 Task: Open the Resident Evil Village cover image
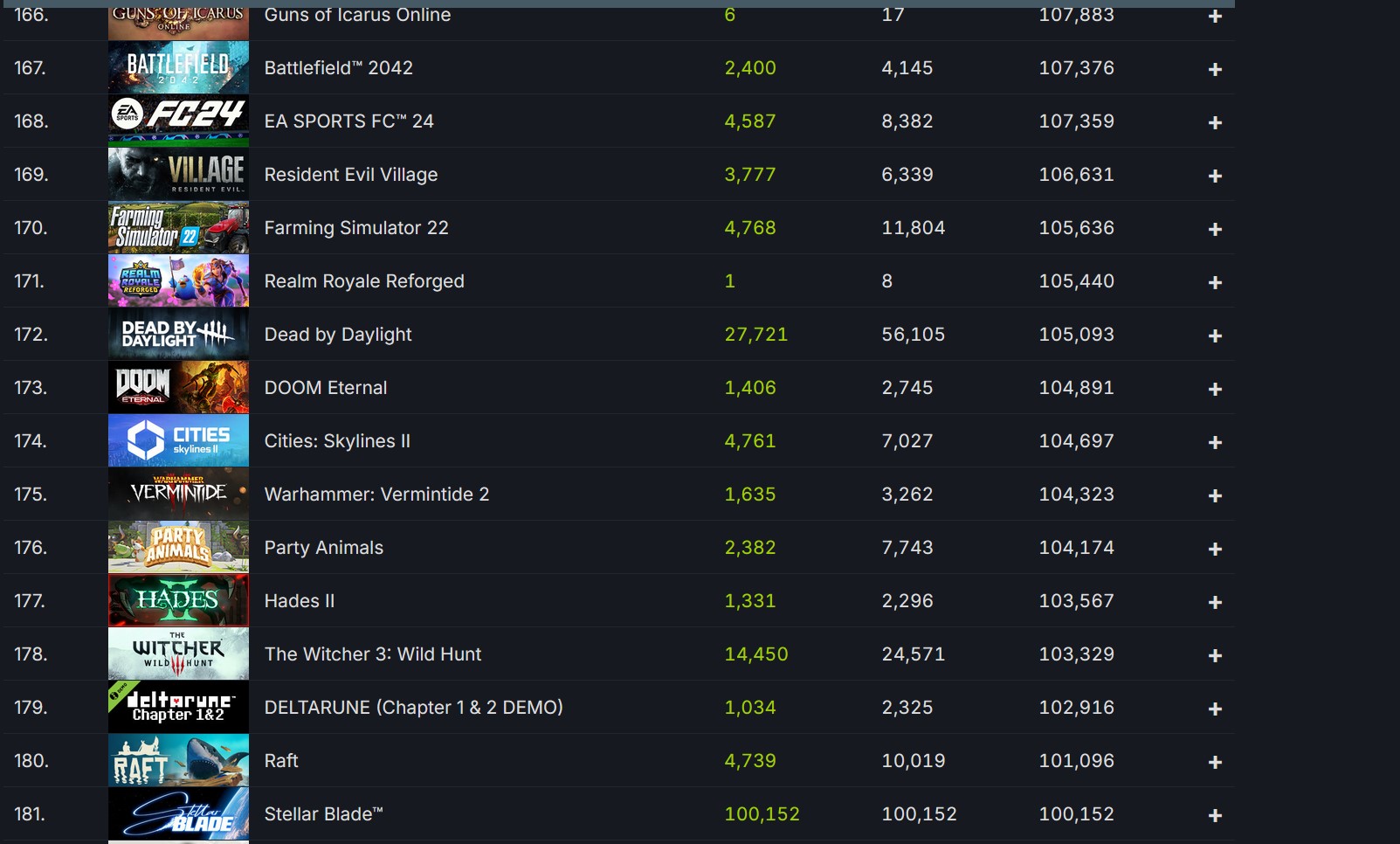(178, 174)
